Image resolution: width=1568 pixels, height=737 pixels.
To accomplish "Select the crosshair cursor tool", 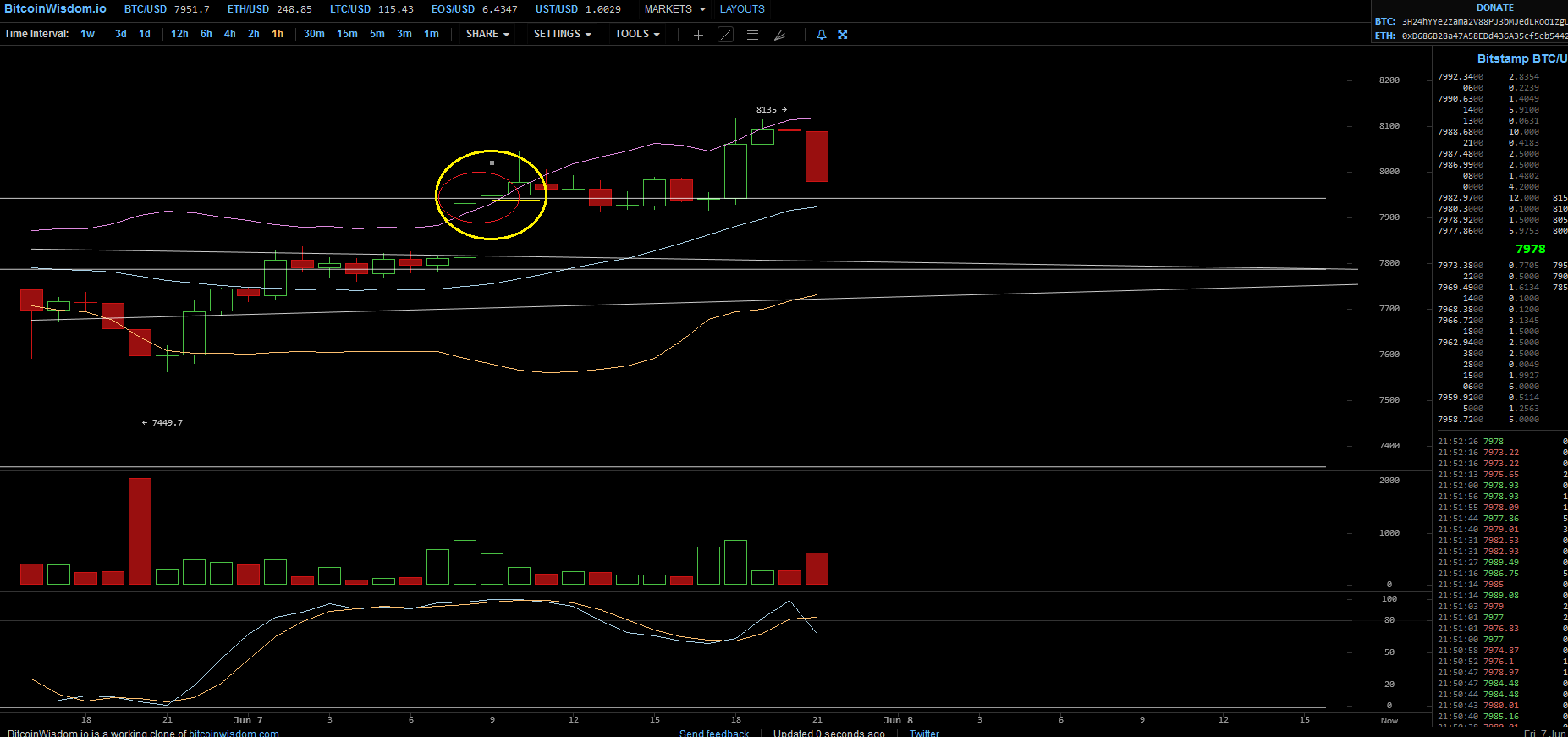I will 698,35.
